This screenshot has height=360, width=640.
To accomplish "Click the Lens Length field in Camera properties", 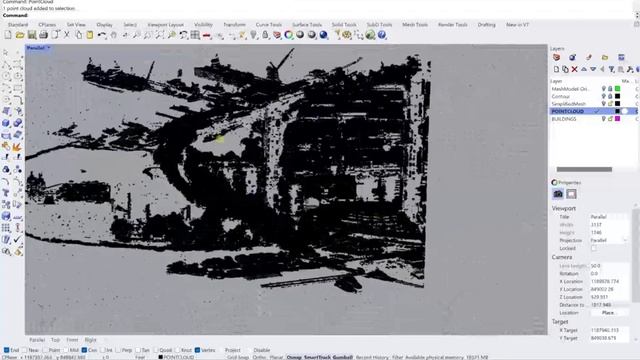I will 609,266.
